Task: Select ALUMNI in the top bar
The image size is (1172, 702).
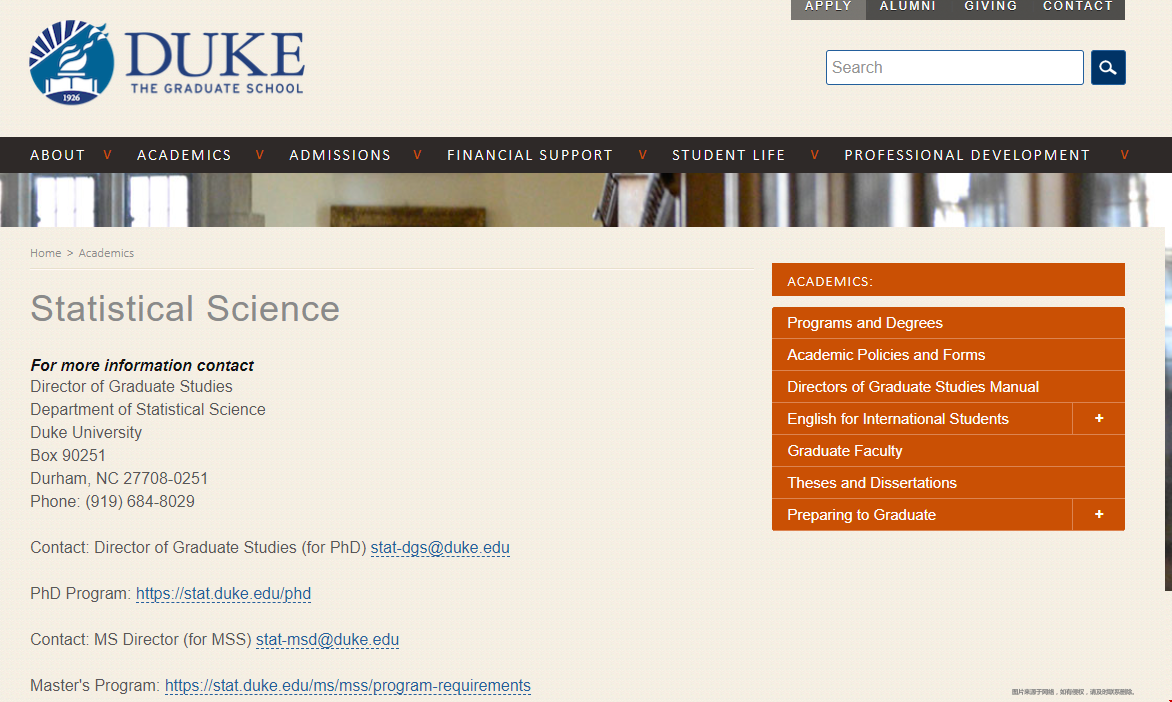Action: [907, 7]
